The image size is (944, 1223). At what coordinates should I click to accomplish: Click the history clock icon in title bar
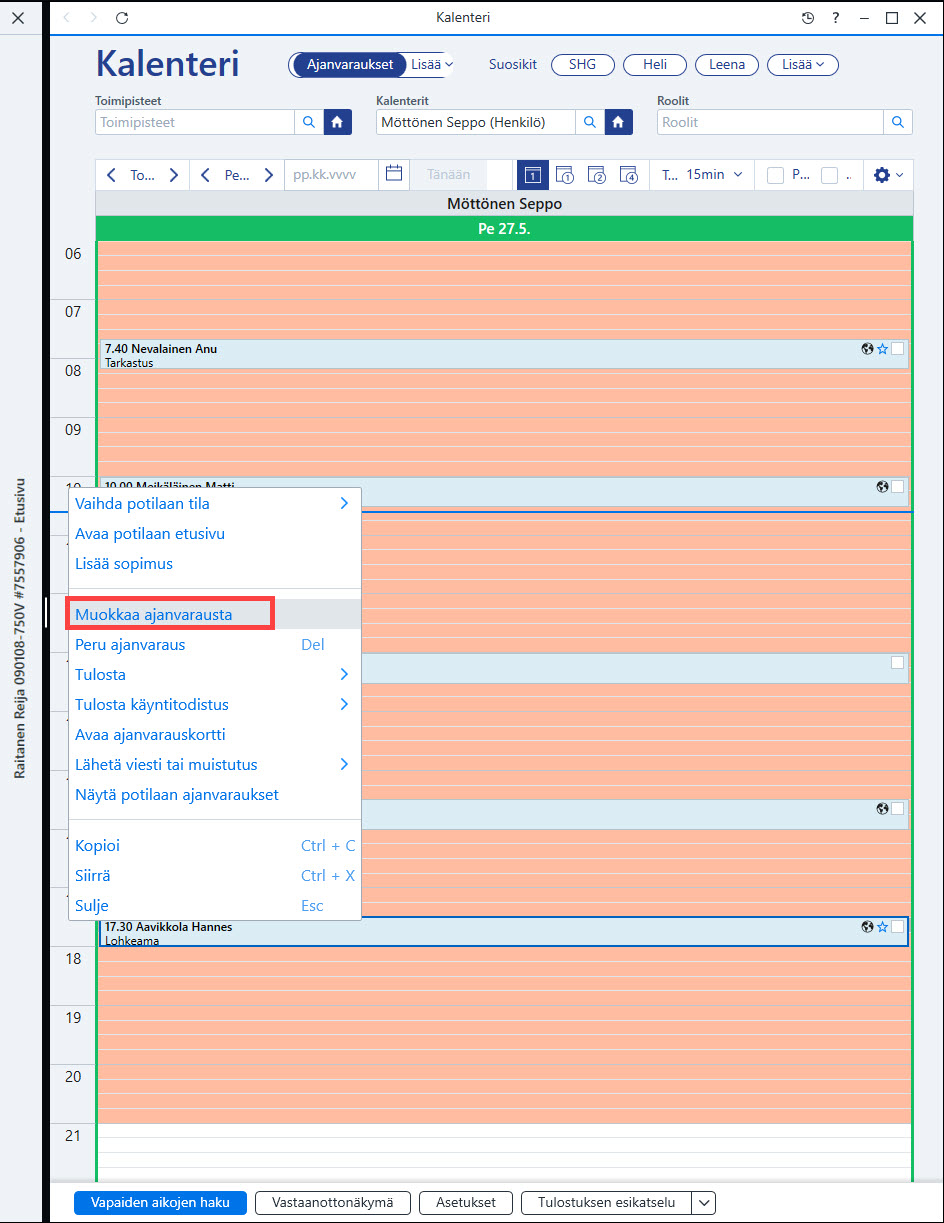[808, 18]
